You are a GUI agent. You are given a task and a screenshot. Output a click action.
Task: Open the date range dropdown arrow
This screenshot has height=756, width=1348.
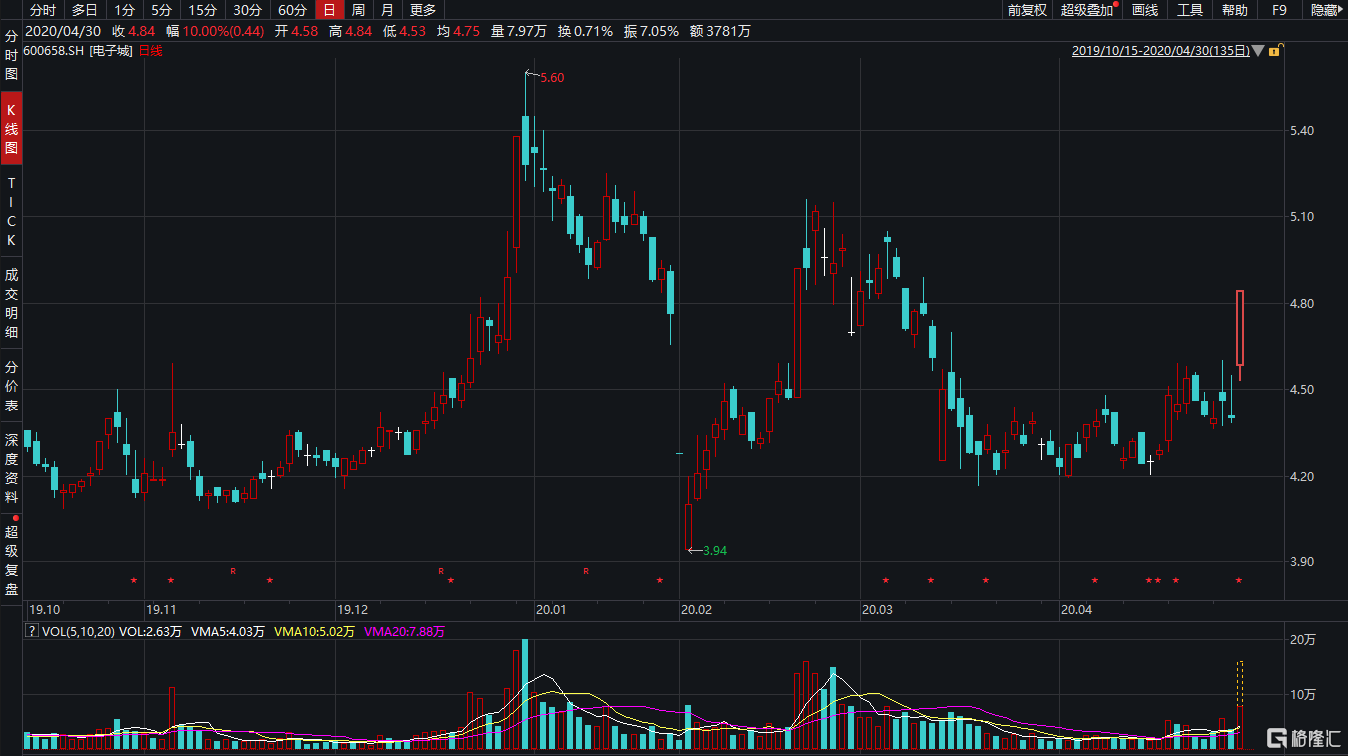click(1258, 50)
